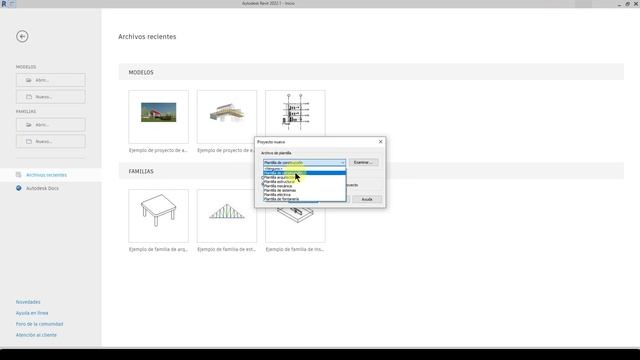
Task: Open a model with Modelos Abrir button
Action: 51,80
